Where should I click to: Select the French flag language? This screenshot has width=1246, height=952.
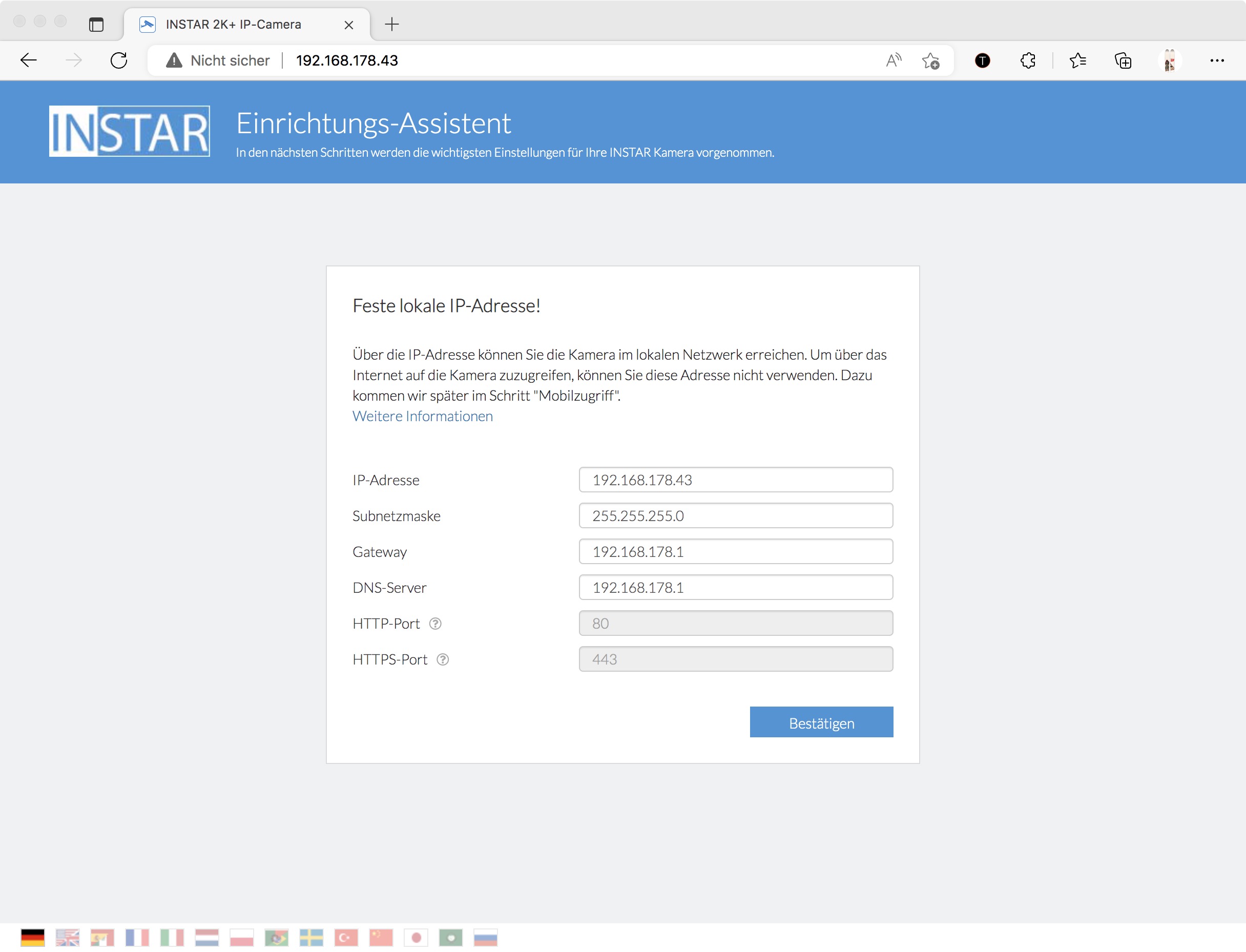coord(137,937)
